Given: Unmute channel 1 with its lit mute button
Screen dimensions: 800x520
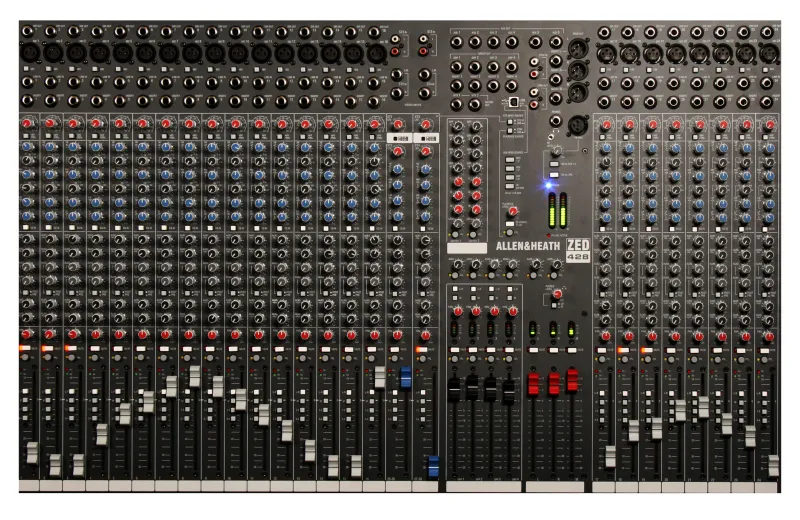Looking at the screenshot, I should click(24, 348).
